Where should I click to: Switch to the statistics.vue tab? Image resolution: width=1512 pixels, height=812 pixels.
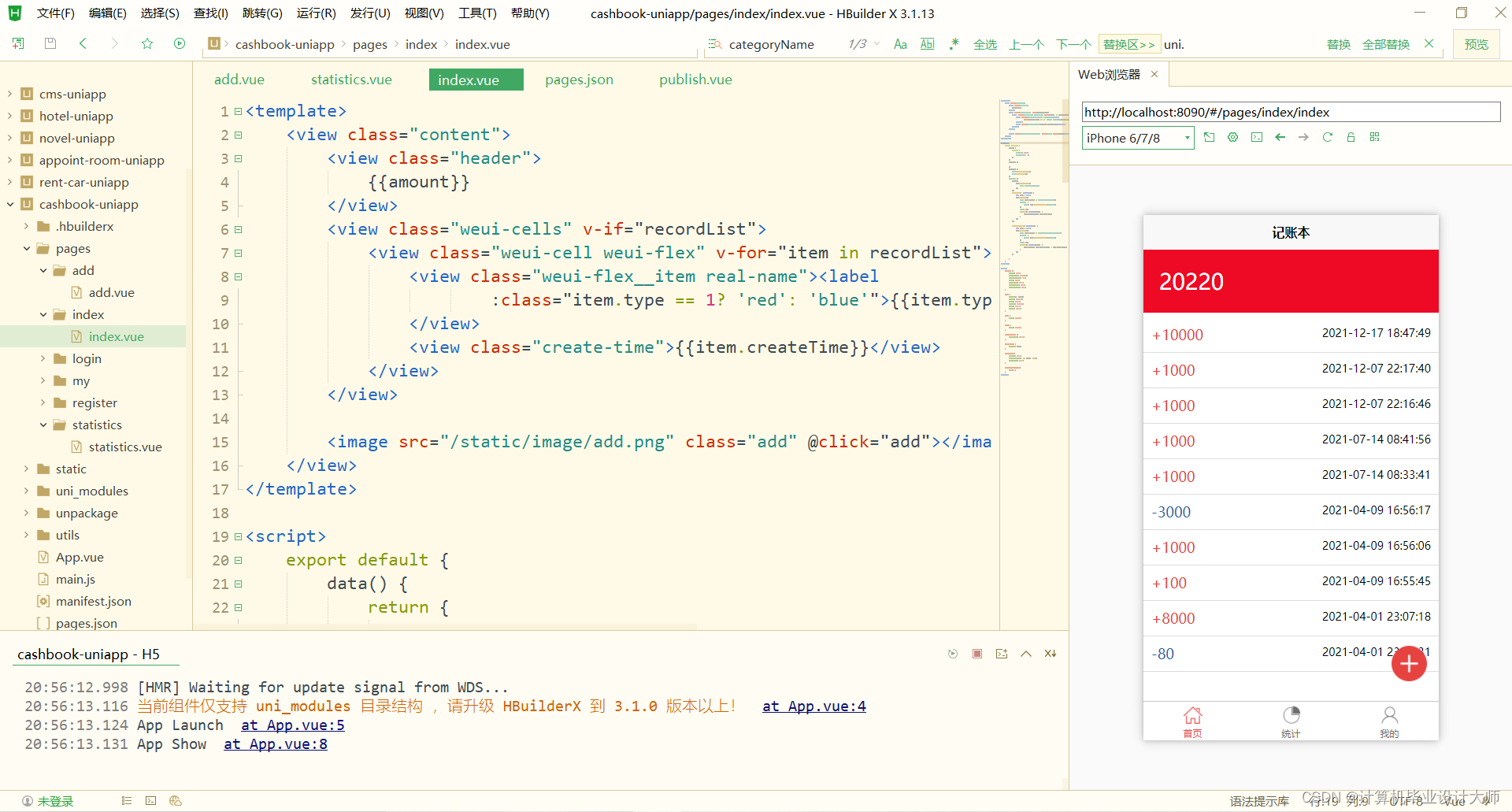pos(351,79)
